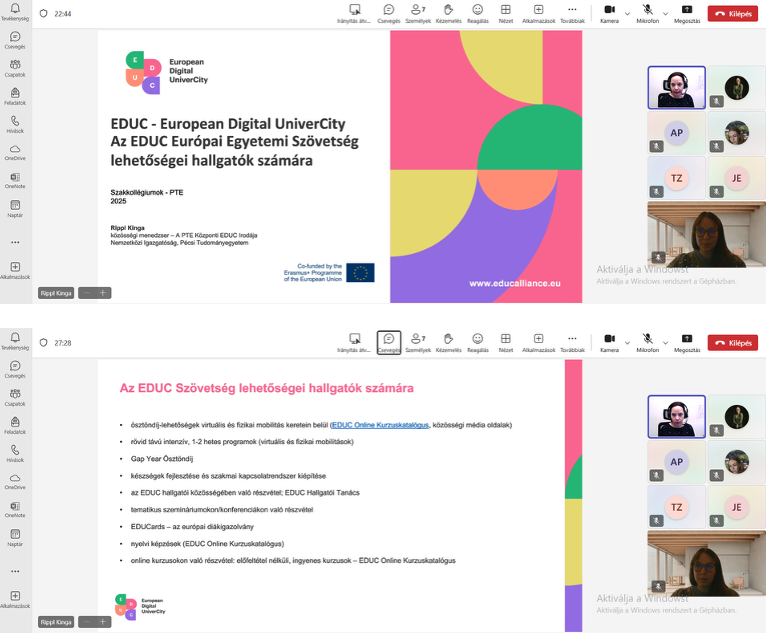
Task: Select AP participant tile in the 22:44 window
Action: click(x=677, y=133)
